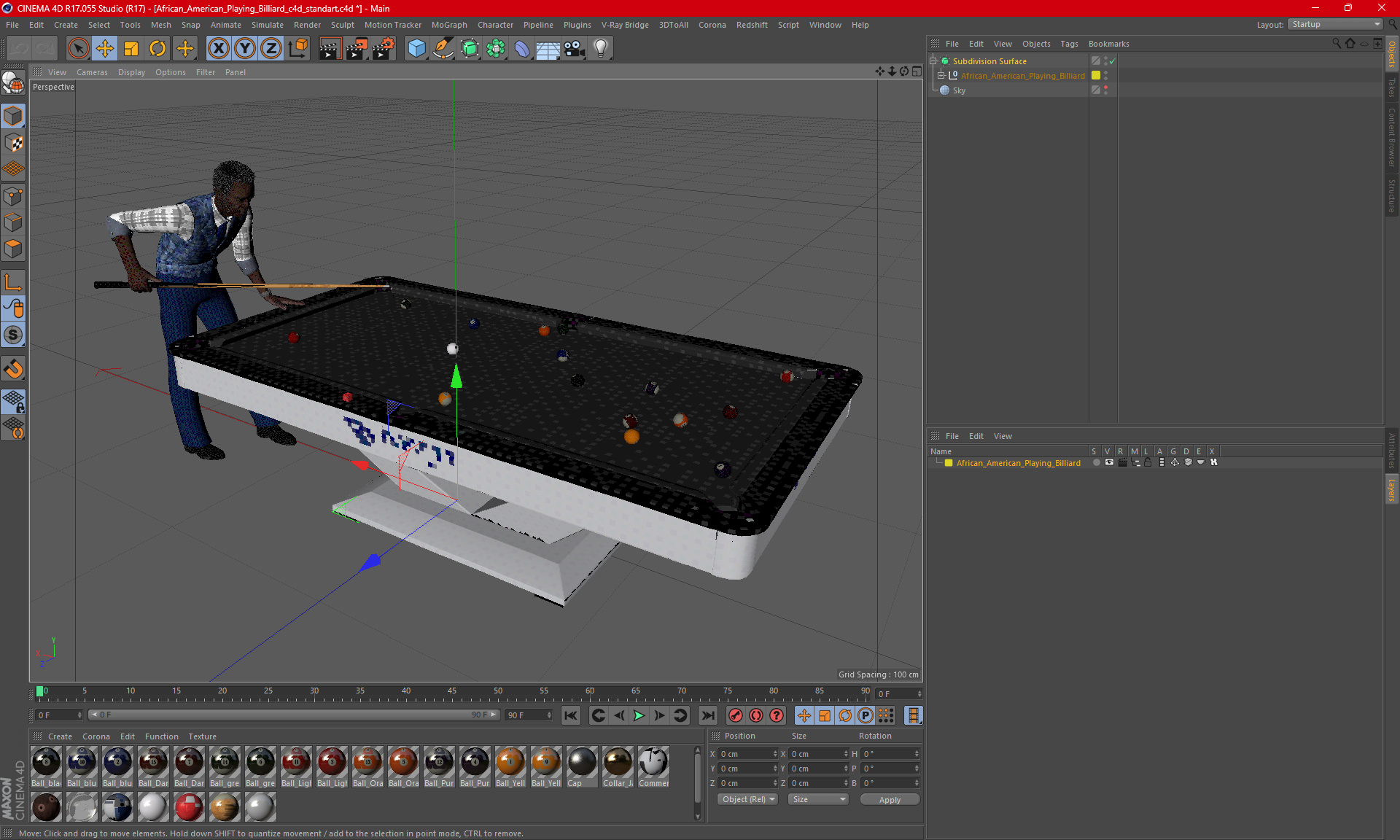1400x840 pixels.
Task: Open viewport Cameras menu
Action: point(92,72)
